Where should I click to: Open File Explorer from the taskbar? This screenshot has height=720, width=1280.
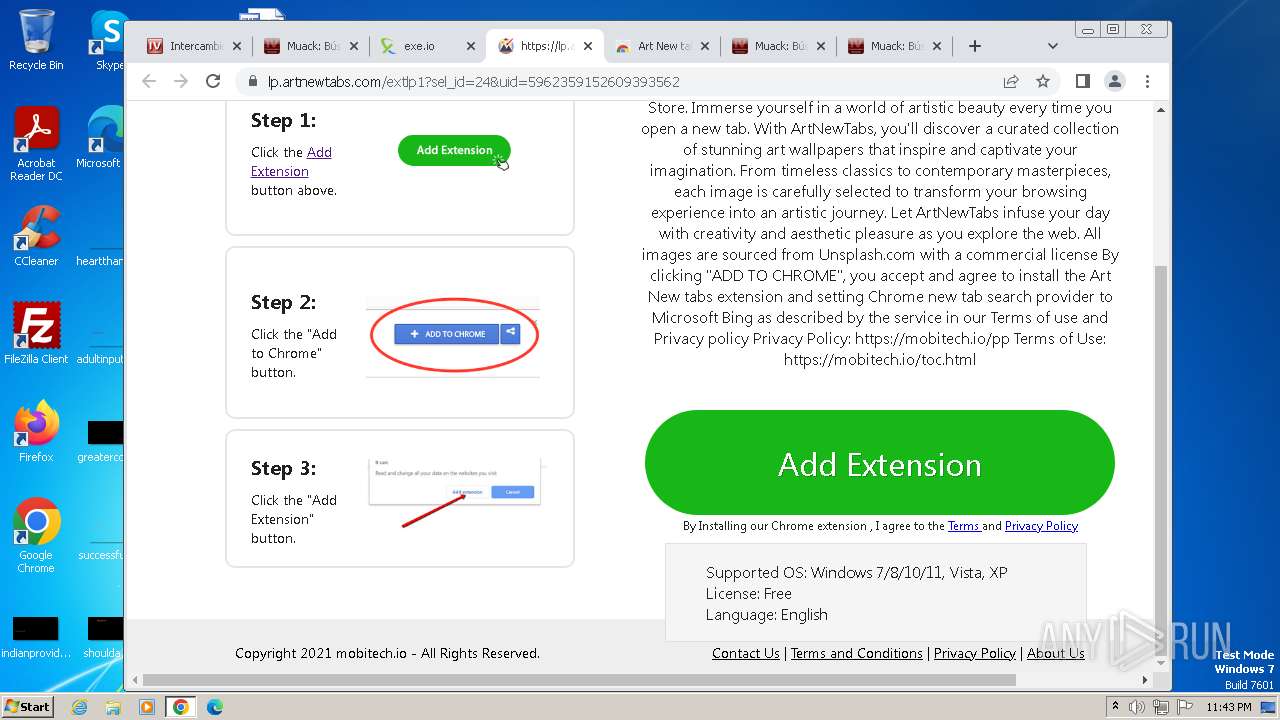[x=113, y=707]
